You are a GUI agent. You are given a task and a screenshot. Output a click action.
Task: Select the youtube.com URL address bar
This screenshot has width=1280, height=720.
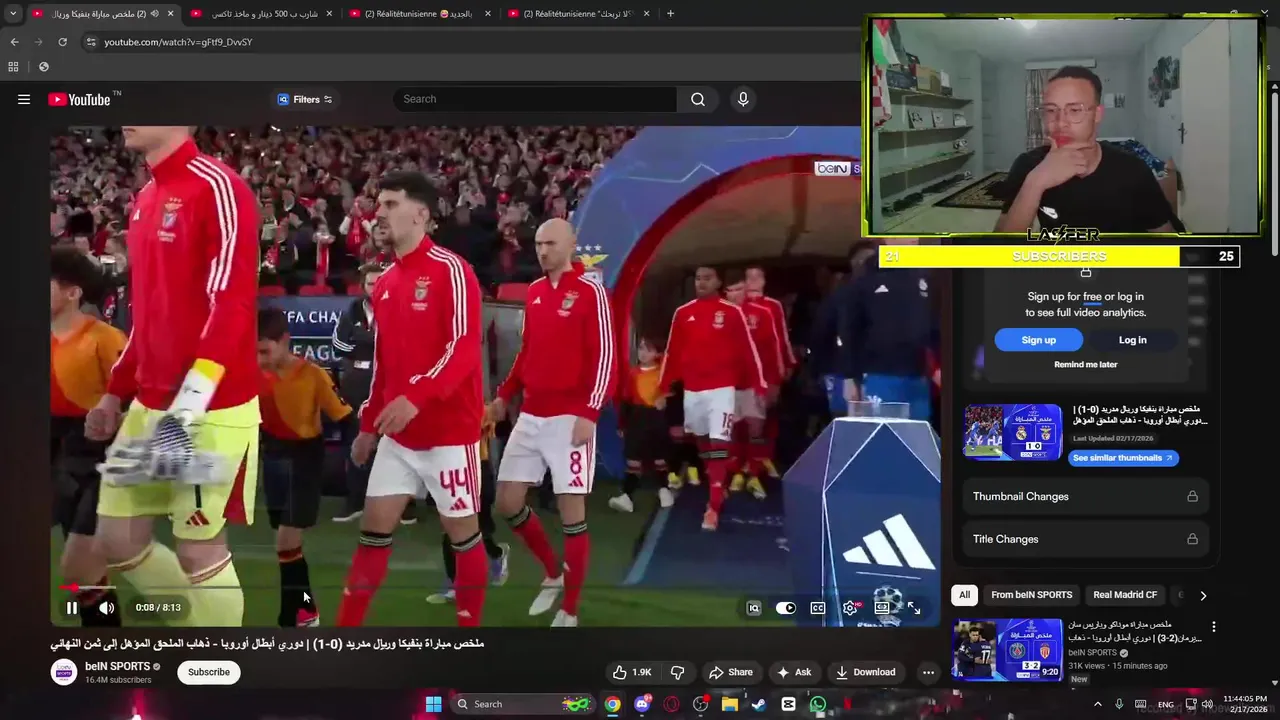coord(178,42)
